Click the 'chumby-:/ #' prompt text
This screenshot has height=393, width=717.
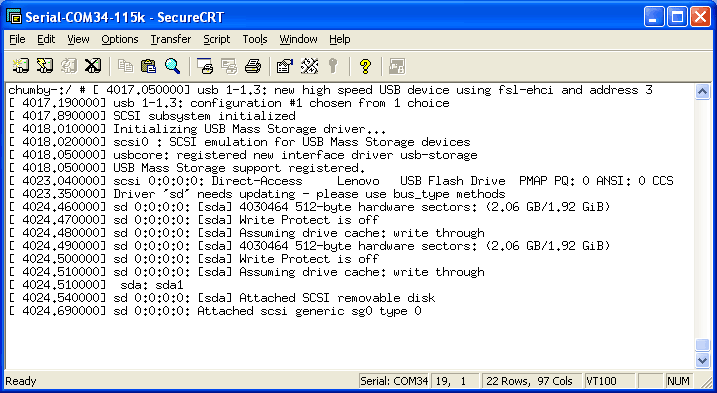(47, 90)
